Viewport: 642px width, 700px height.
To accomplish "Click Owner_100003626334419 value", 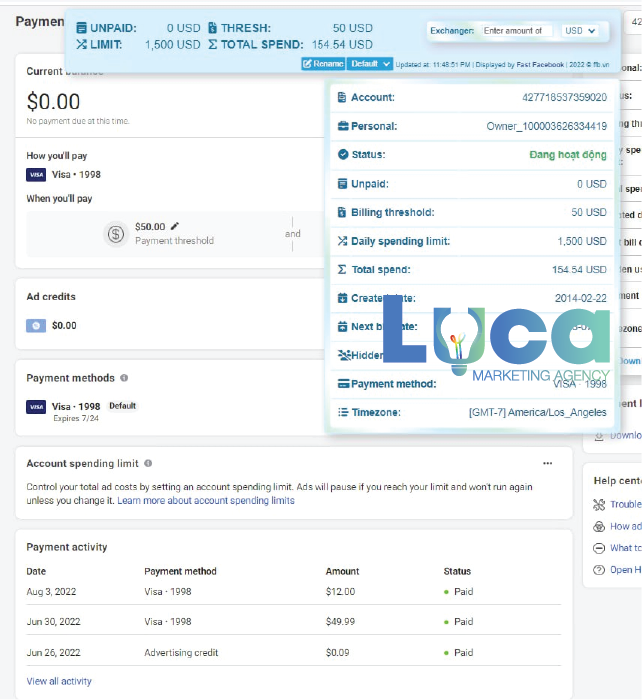I will pos(546,126).
